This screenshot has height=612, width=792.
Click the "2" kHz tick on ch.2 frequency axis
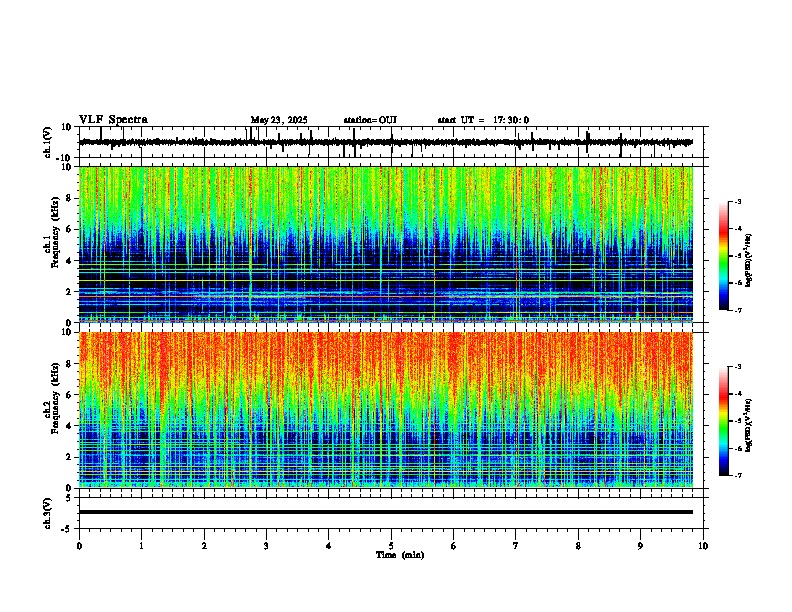pyautogui.click(x=70, y=457)
